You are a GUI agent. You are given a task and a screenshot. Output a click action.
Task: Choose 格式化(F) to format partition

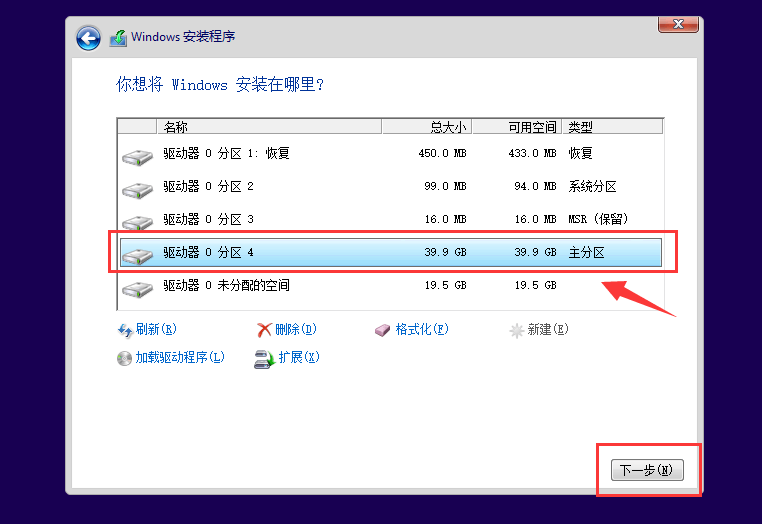click(x=421, y=330)
